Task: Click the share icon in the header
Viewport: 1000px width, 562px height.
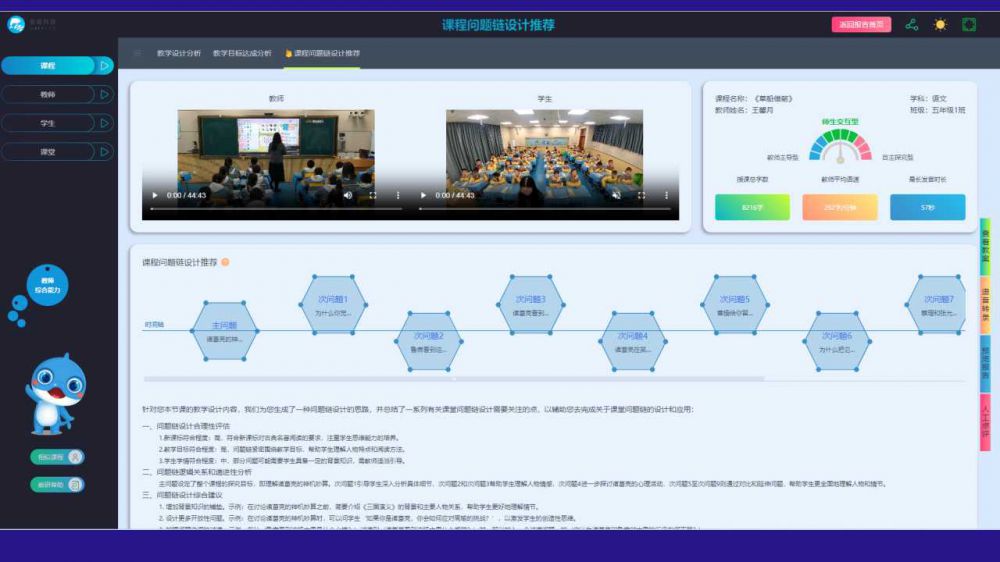Action: click(911, 25)
